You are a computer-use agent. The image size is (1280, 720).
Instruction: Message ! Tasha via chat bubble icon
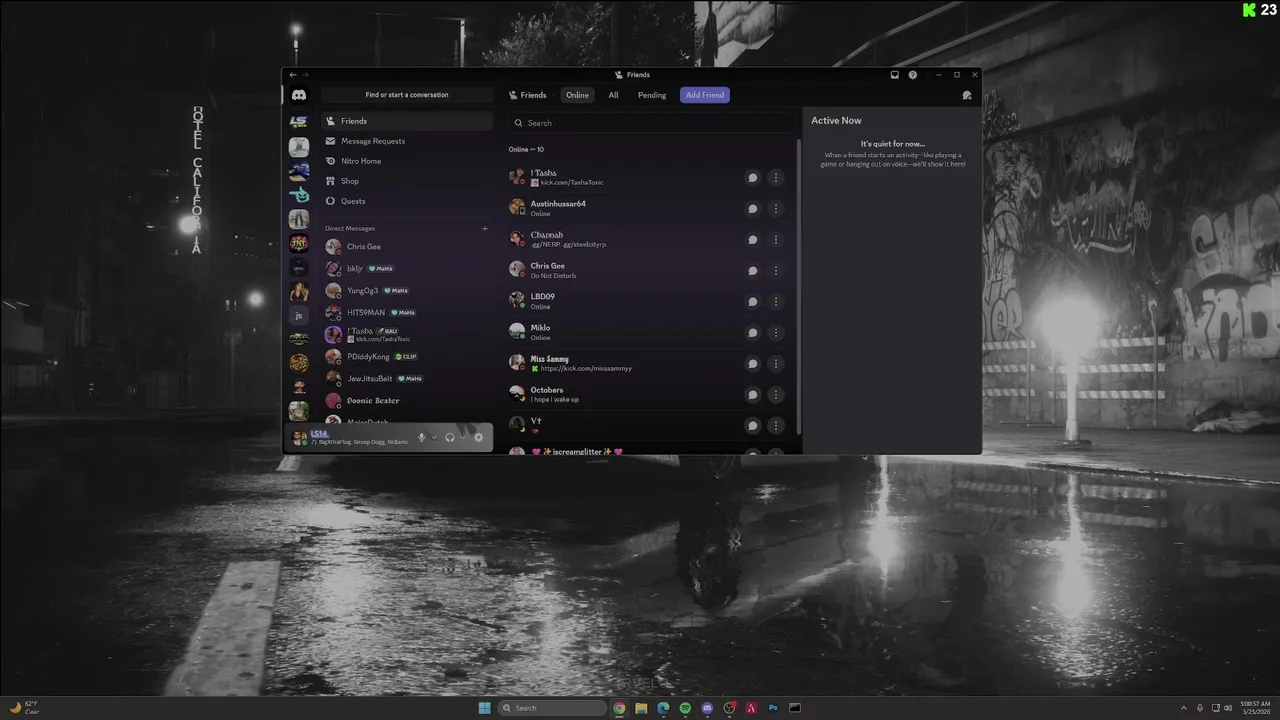753,178
